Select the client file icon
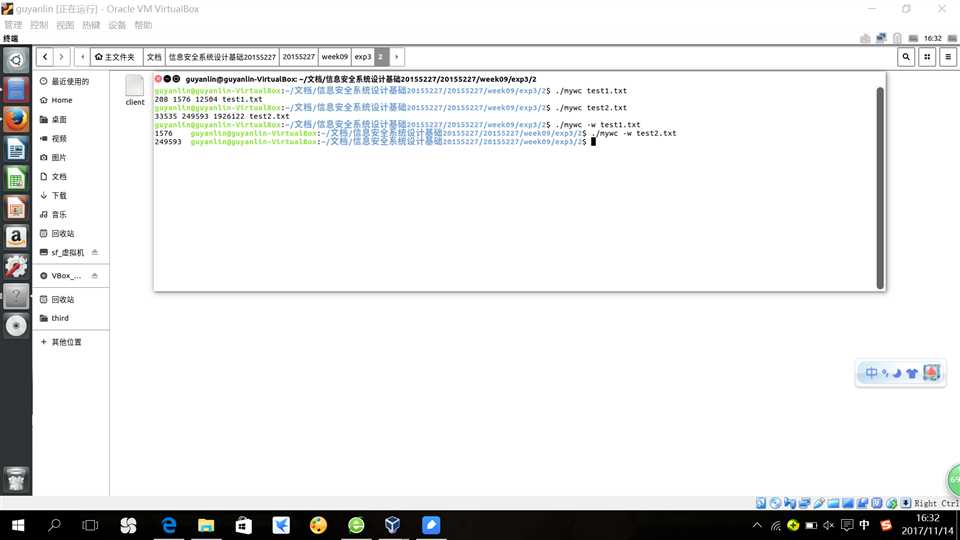The height and width of the screenshot is (540, 960). coord(135,91)
